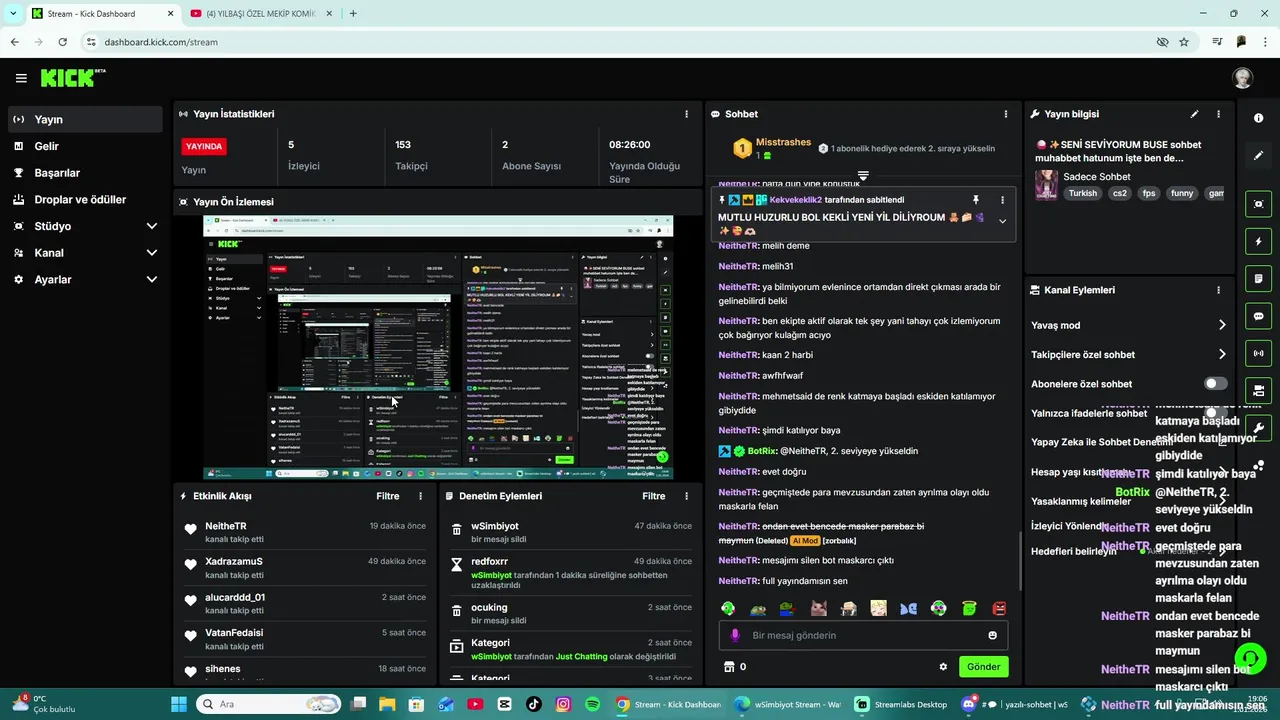Open Windows Start menu
Viewport: 1280px width, 720px height.
click(x=179, y=704)
